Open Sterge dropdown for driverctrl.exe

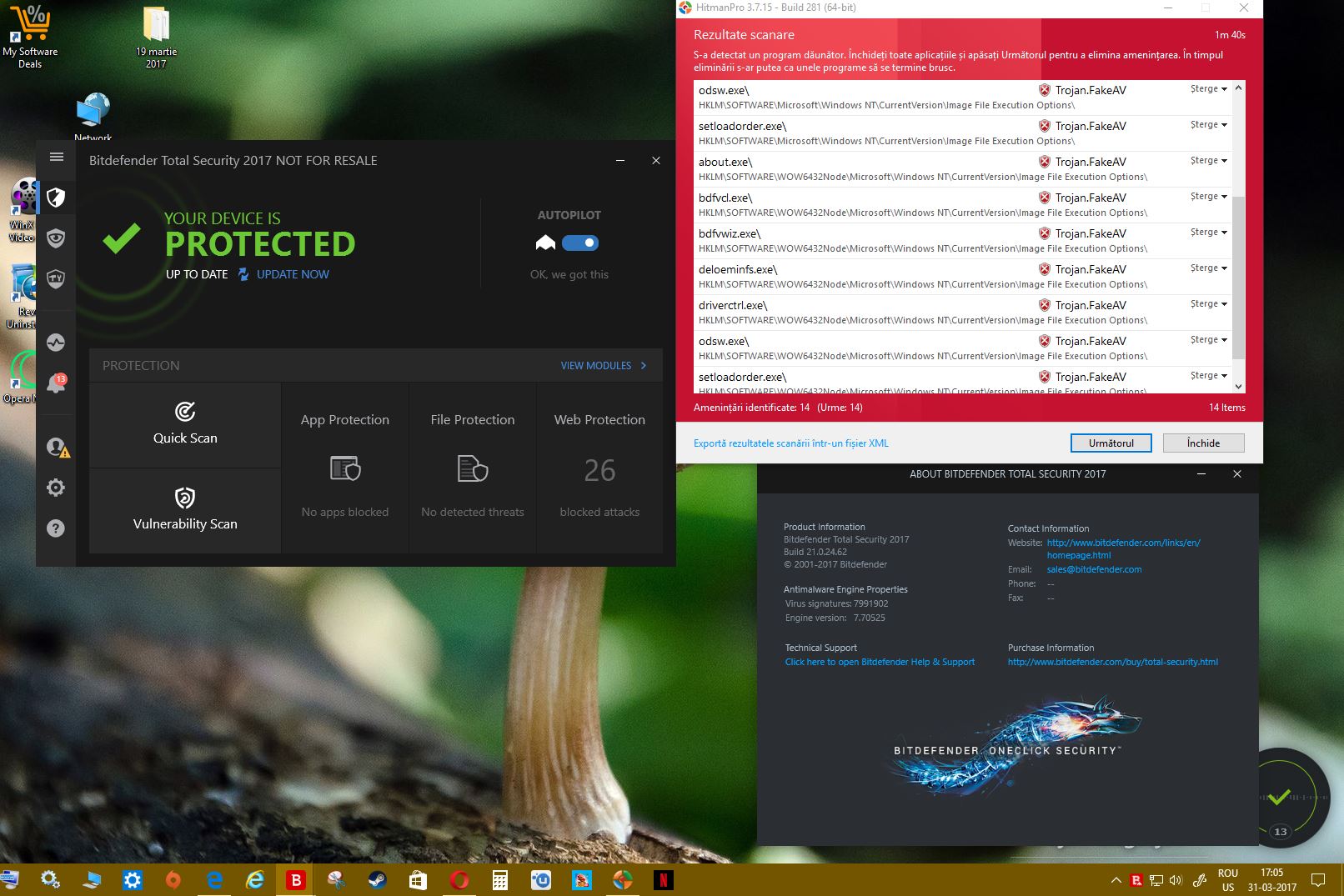[1208, 304]
